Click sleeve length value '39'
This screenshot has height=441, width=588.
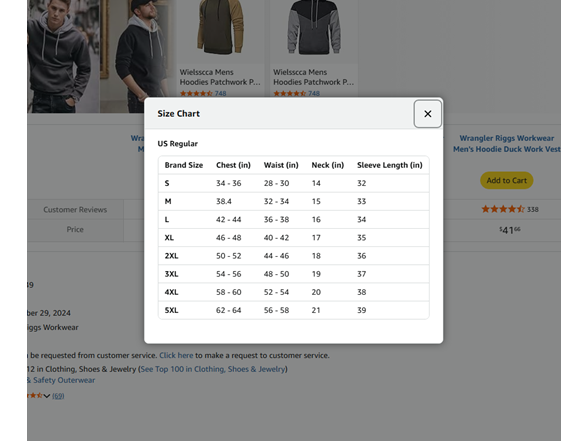click(362, 310)
